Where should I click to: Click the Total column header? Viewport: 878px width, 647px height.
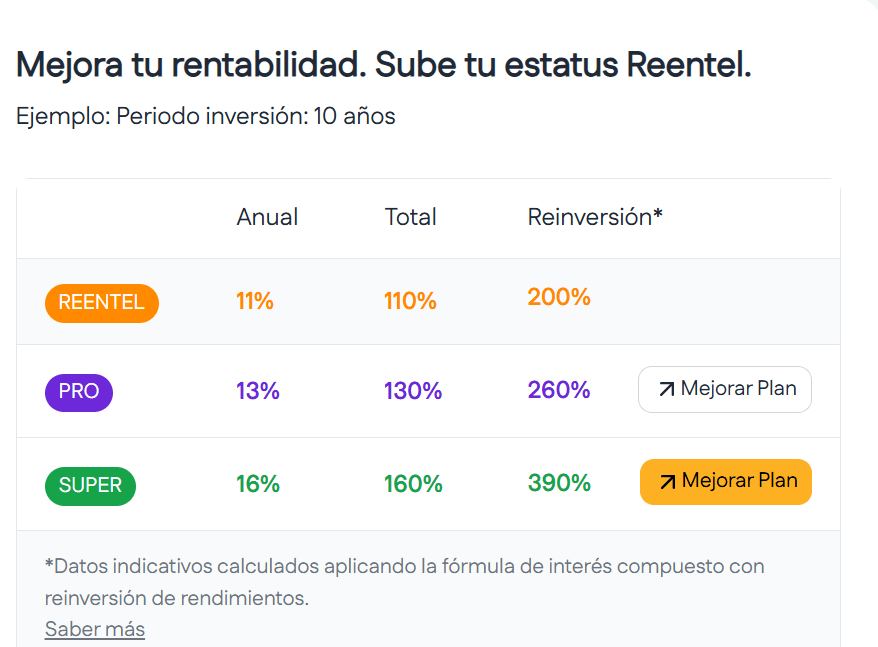tap(410, 217)
